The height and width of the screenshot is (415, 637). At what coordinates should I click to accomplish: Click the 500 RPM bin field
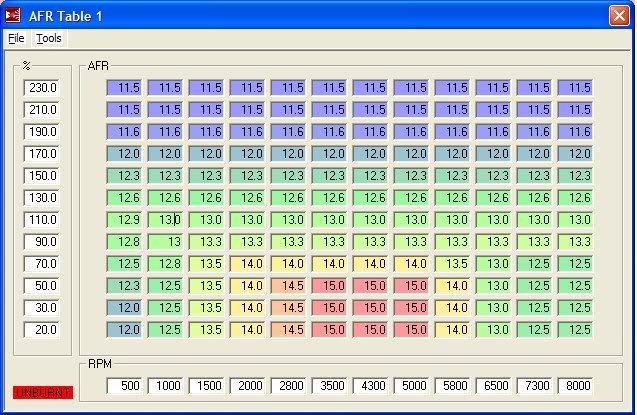124,385
